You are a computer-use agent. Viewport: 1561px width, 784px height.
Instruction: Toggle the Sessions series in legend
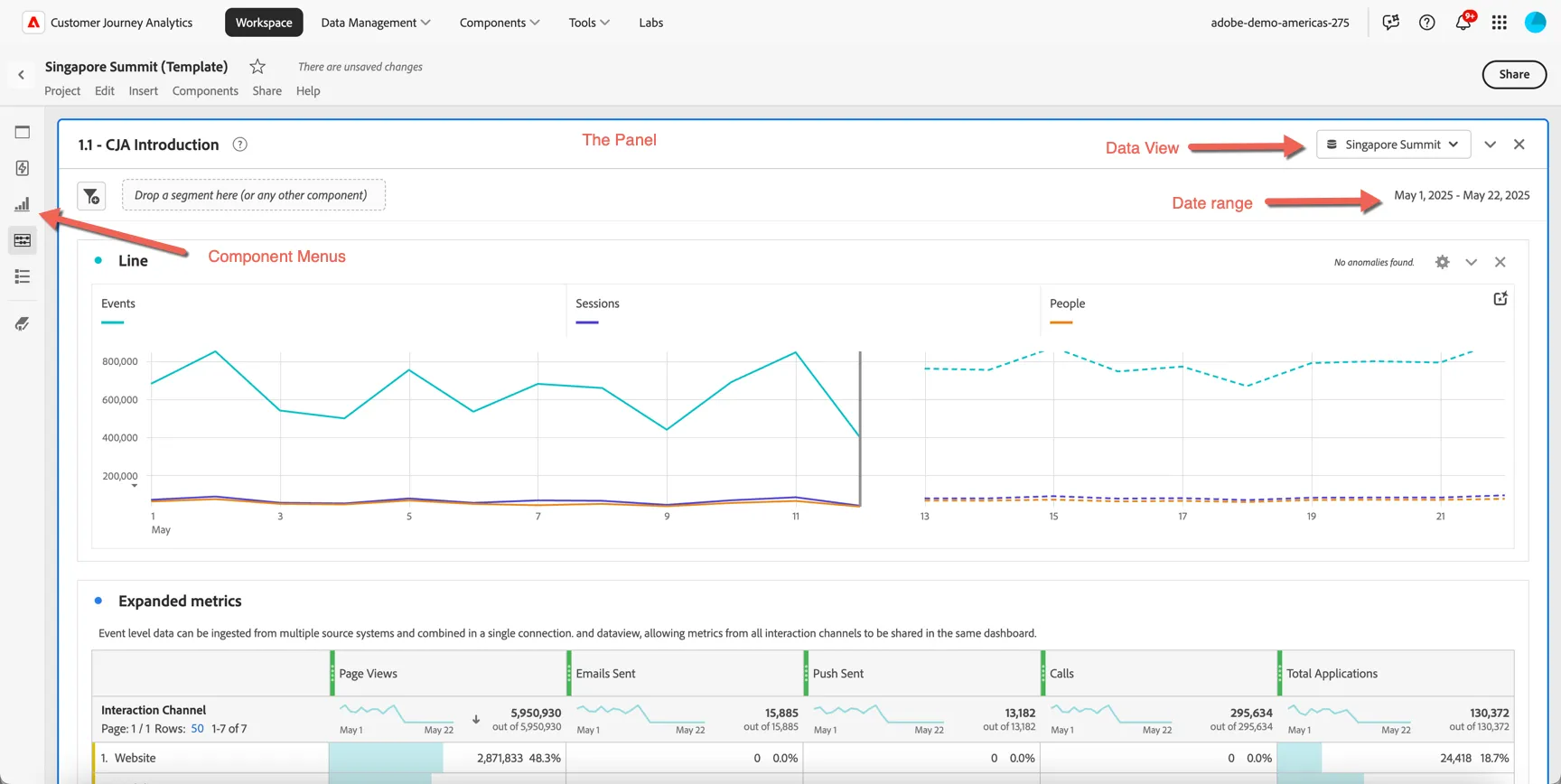(597, 303)
